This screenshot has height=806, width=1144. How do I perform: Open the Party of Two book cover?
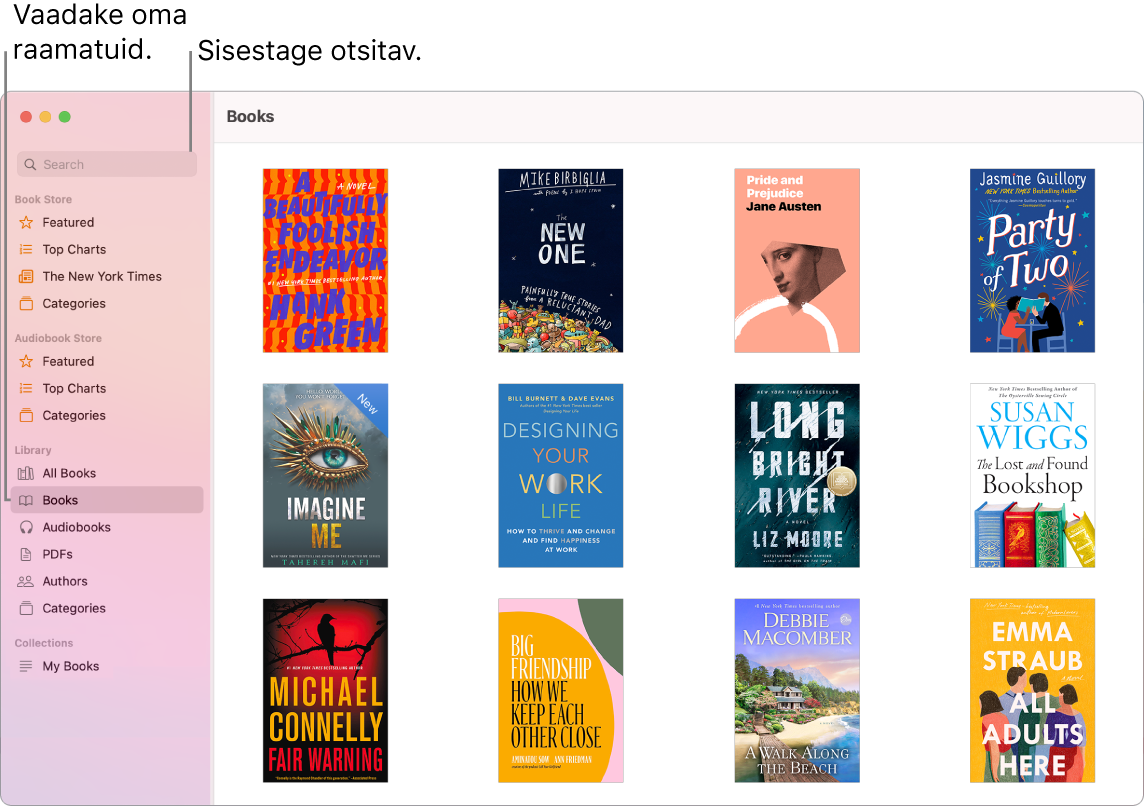click(1032, 260)
